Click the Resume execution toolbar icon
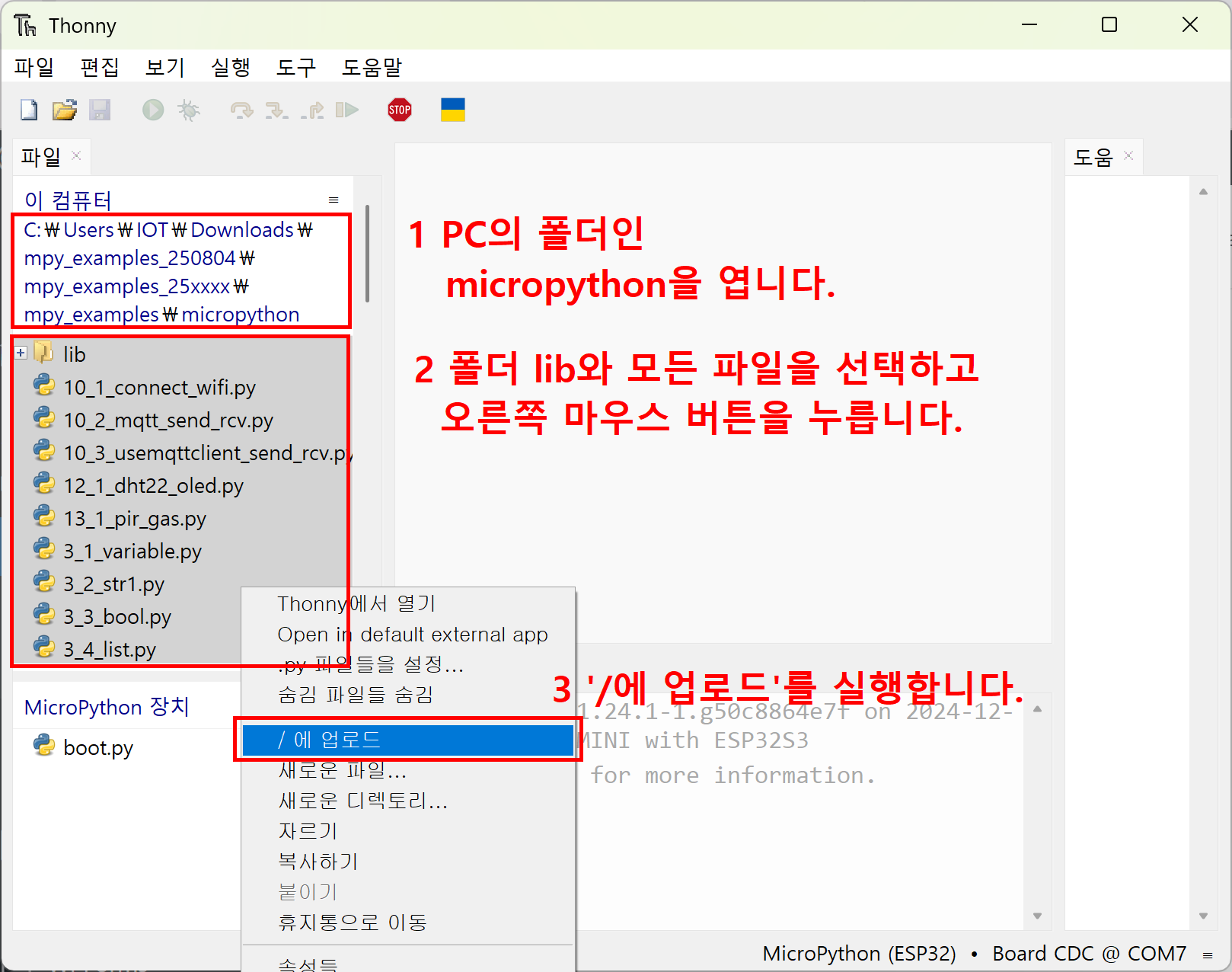 point(347,110)
